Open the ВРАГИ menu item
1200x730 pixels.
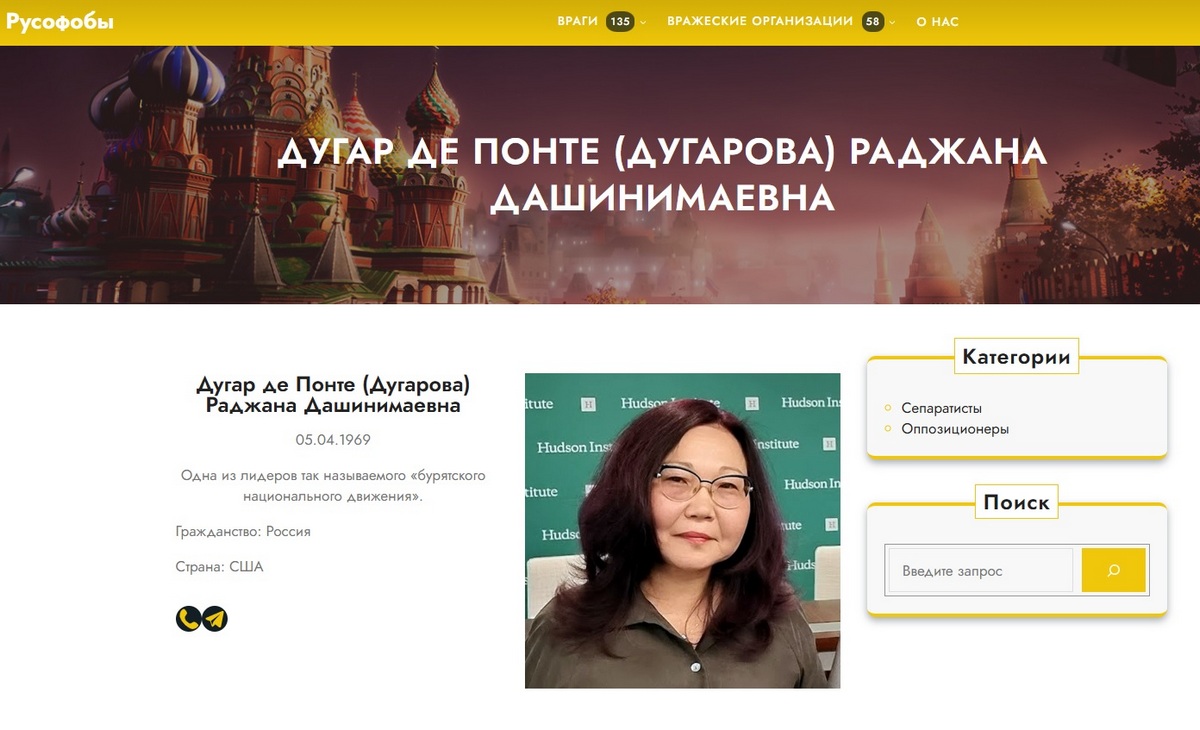(578, 22)
